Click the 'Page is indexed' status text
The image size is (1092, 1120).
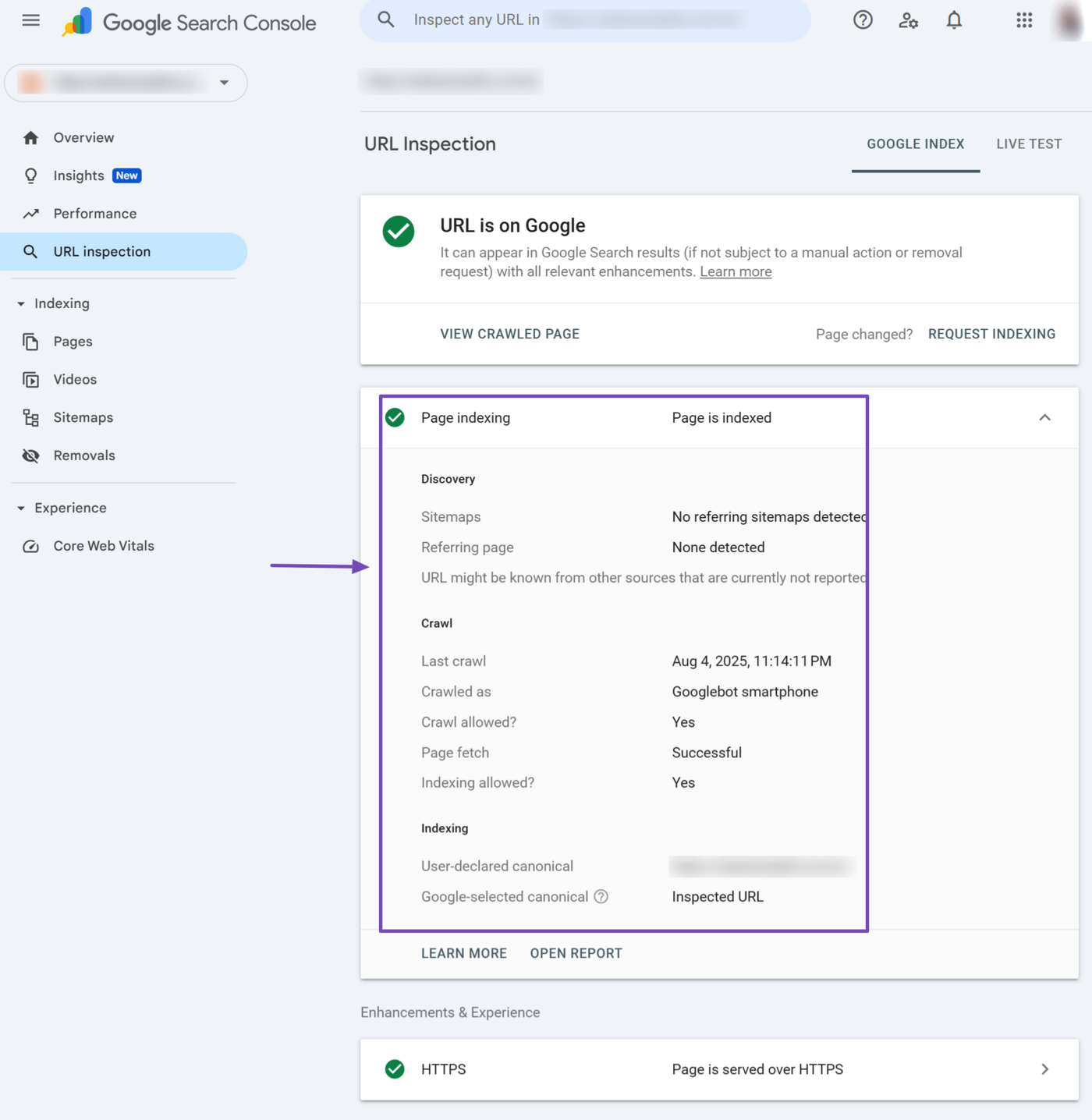point(721,418)
